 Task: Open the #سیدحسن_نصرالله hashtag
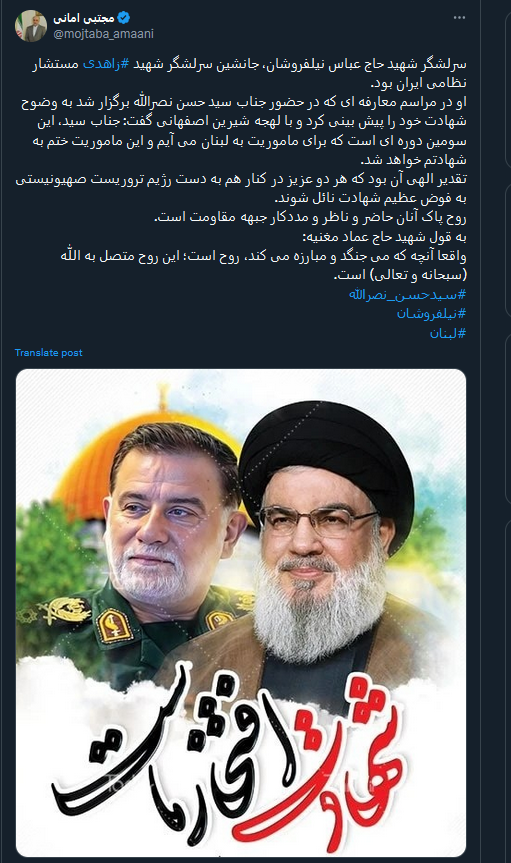(x=407, y=294)
